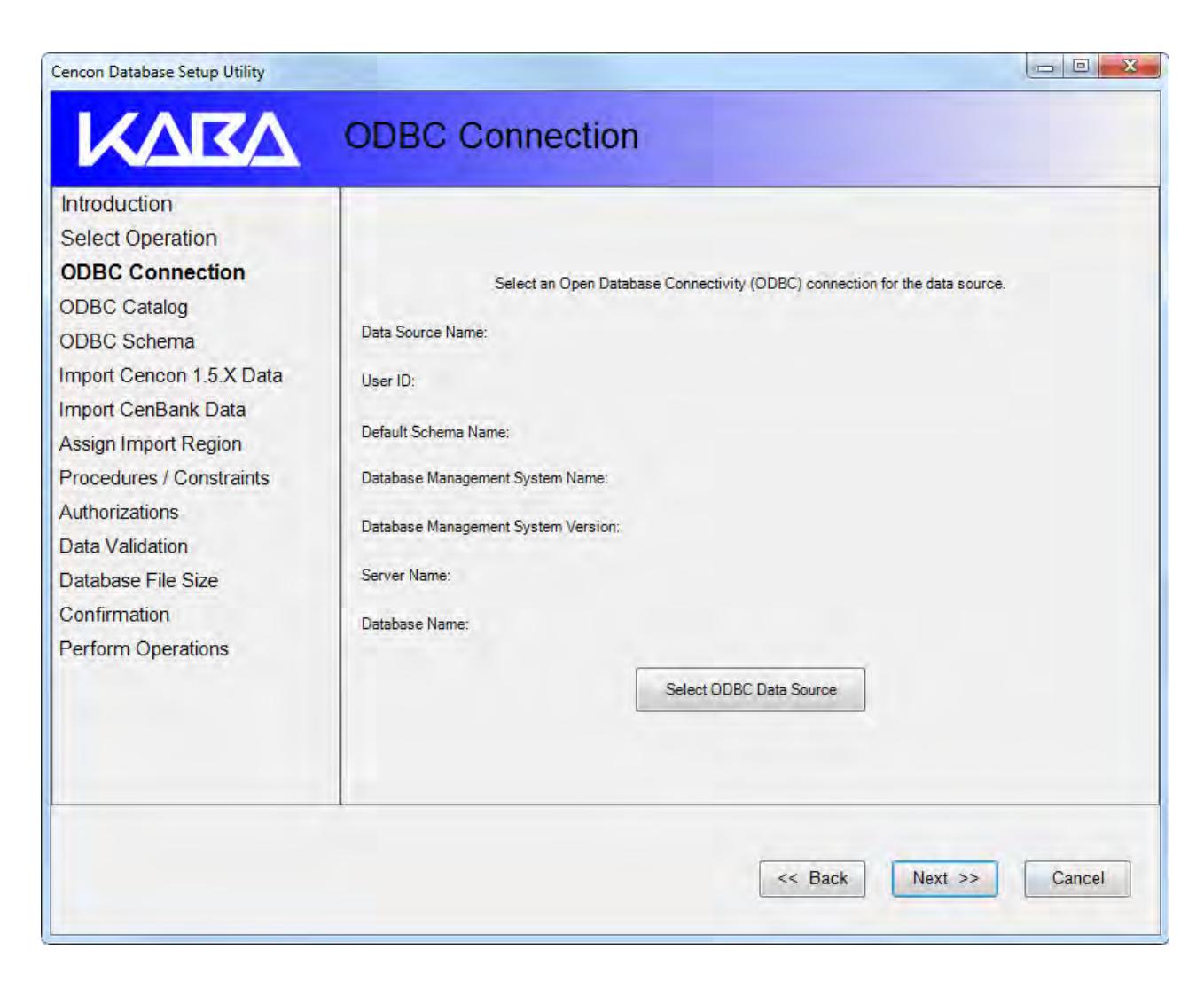Click the 'Database Name:' label
Screen dimensions: 1204x989
[x=415, y=624]
